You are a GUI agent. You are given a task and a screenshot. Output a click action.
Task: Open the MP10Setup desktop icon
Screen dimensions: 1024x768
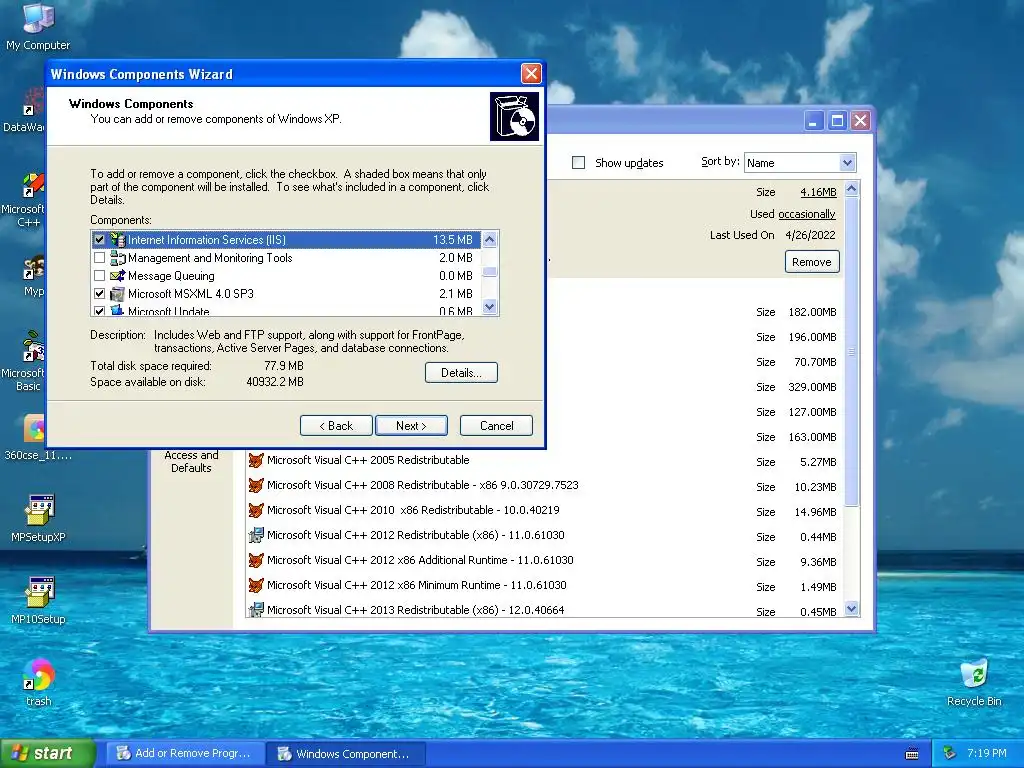click(x=39, y=601)
